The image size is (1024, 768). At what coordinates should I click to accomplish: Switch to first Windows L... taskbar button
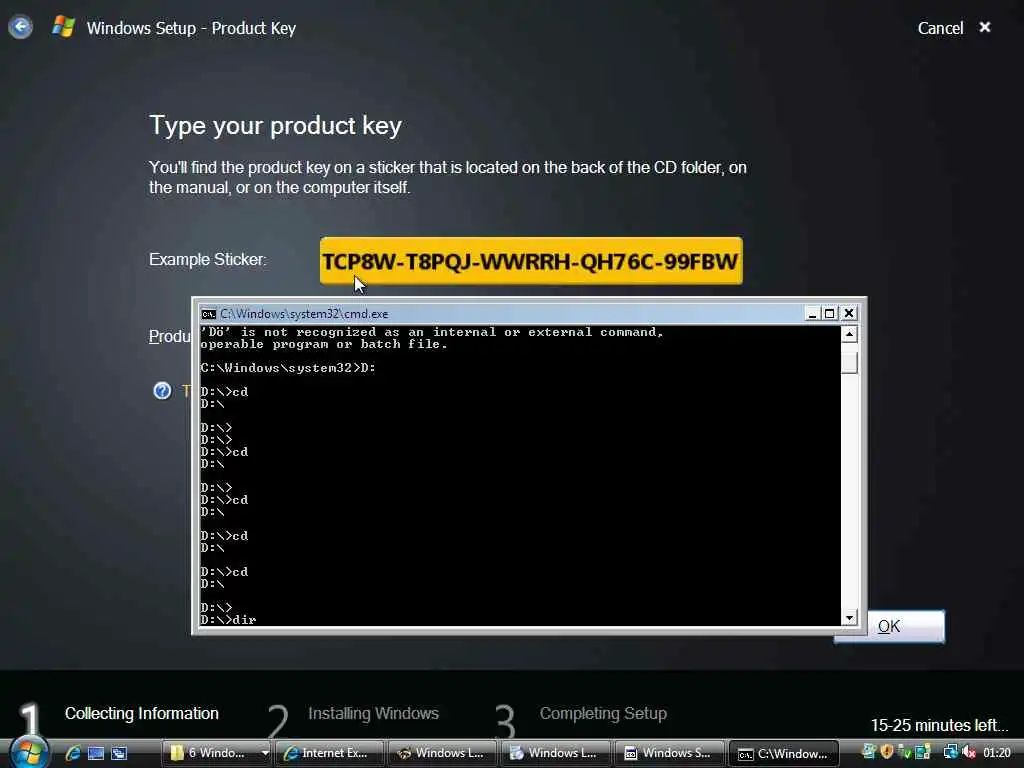442,753
